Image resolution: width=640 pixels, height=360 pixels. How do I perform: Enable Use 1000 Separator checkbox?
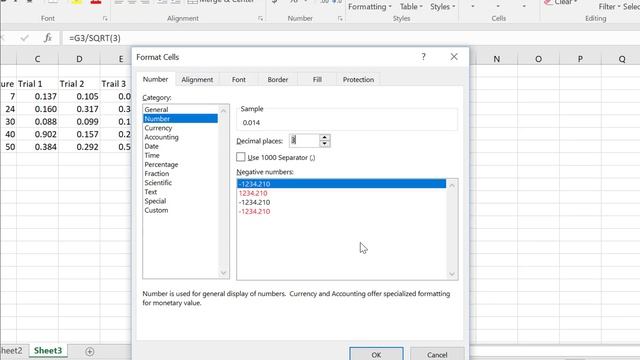pos(241,157)
